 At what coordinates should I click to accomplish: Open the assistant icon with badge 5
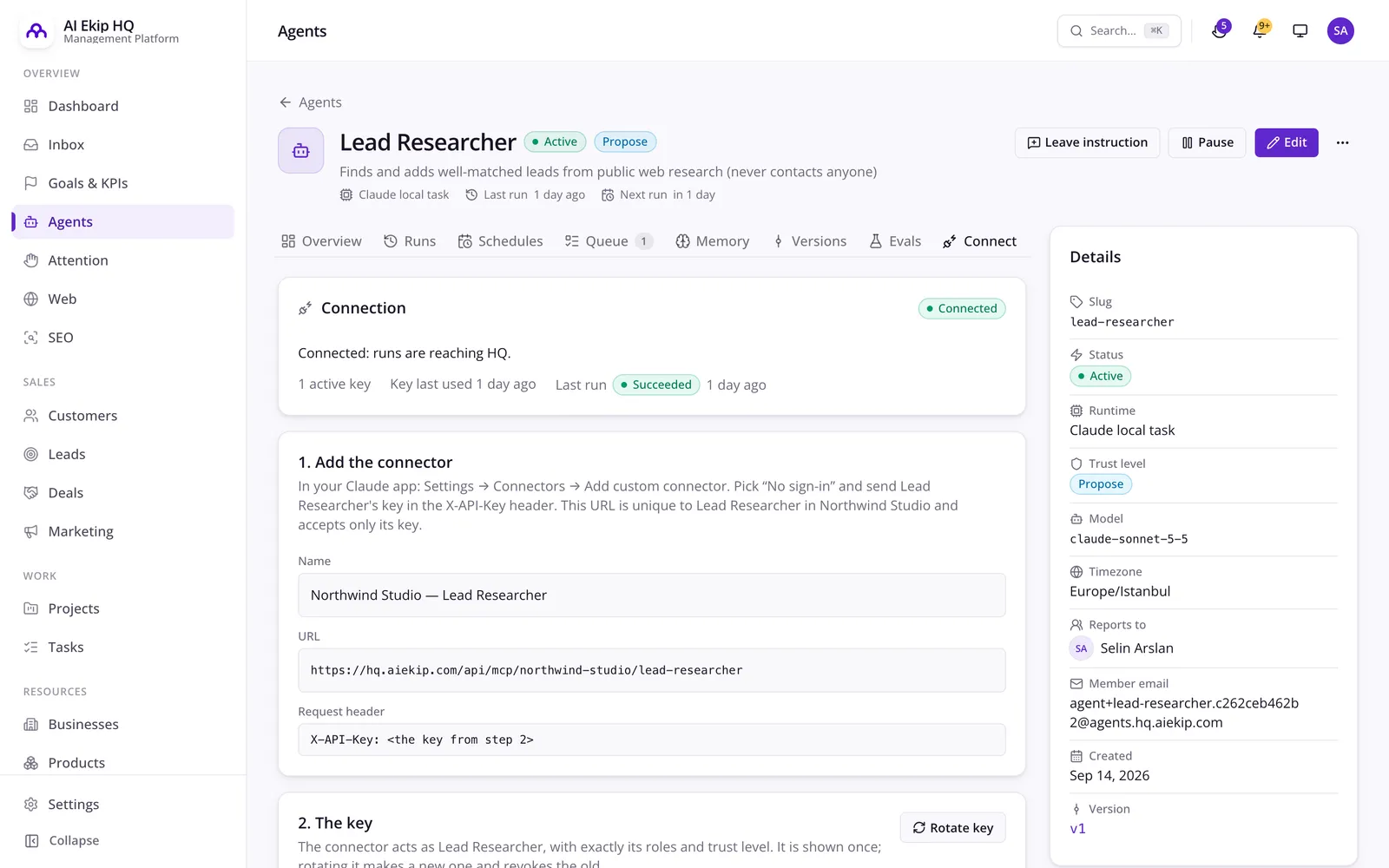pyautogui.click(x=1220, y=31)
